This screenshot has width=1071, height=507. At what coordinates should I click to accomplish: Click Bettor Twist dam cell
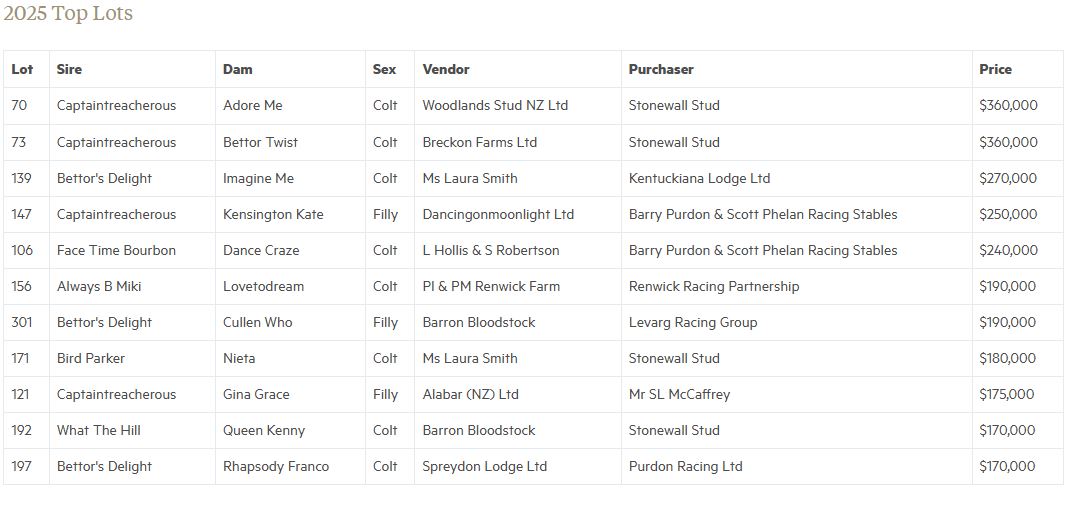[260, 142]
